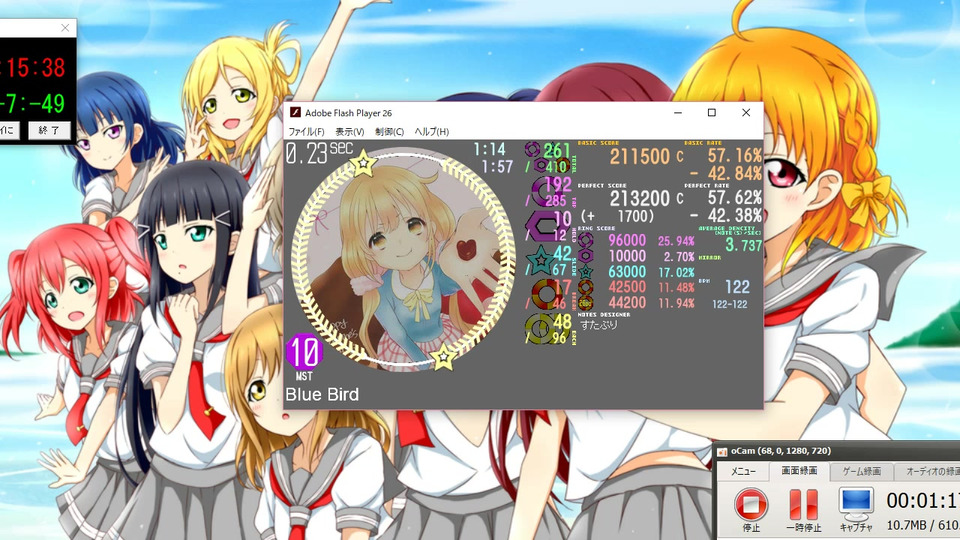The image size is (960, 540).
Task: Click oCam's 10.7MB file size readout
Action: 908,525
